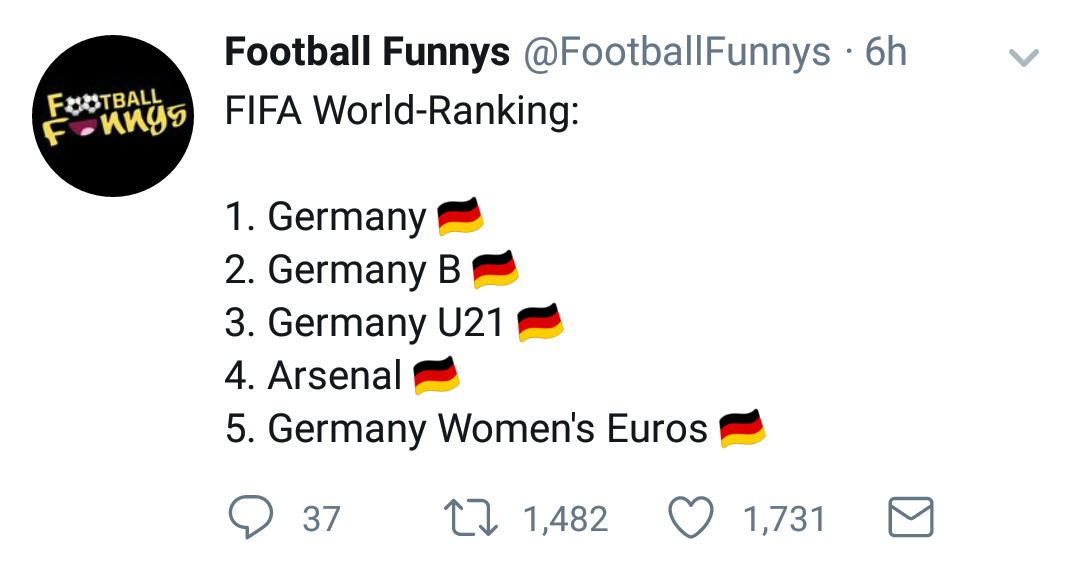The image size is (1074, 565).
Task: Click the '5. Germany Women's Euros' text
Action: tap(467, 429)
